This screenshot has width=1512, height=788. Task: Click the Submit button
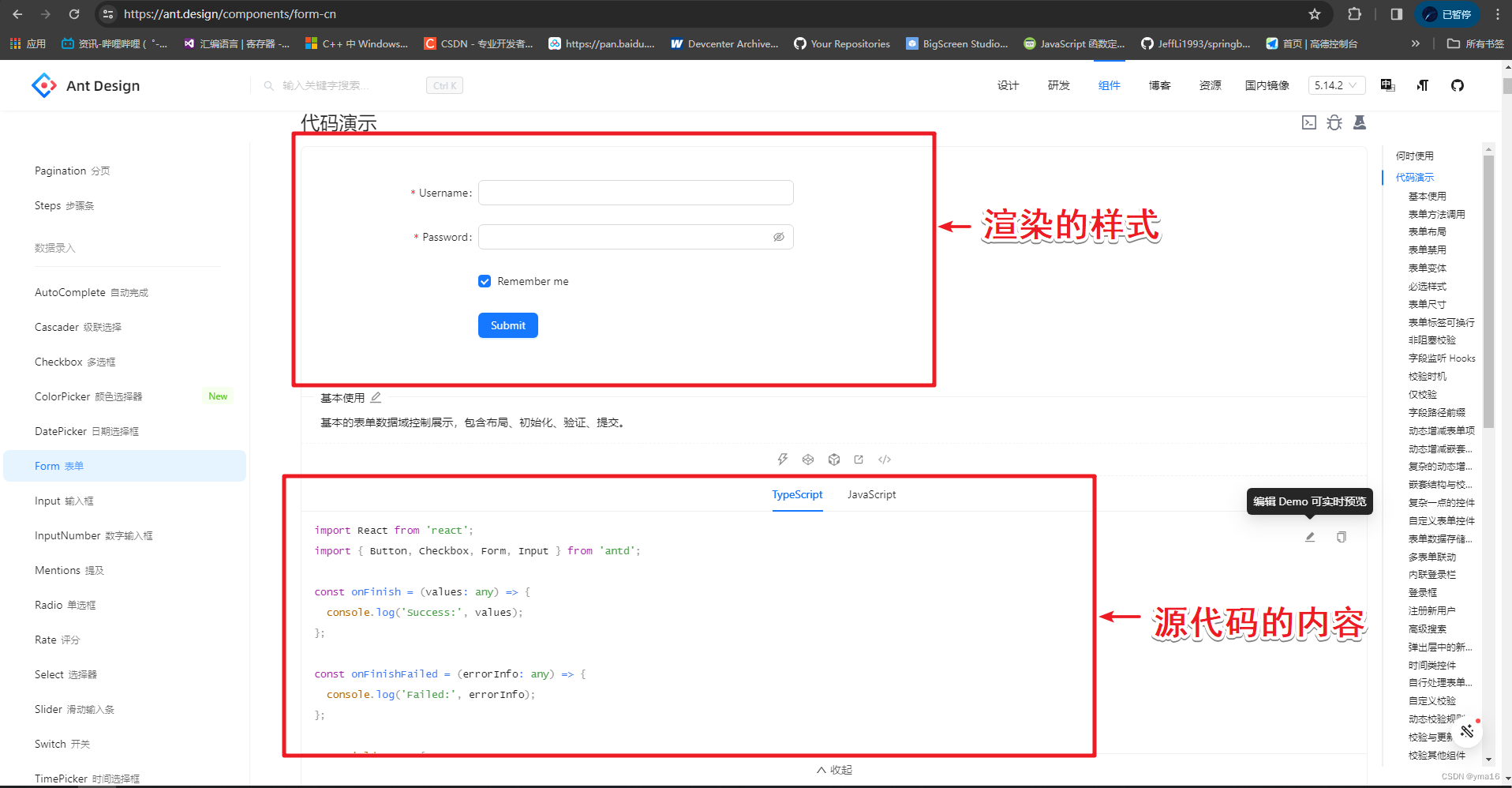507,325
